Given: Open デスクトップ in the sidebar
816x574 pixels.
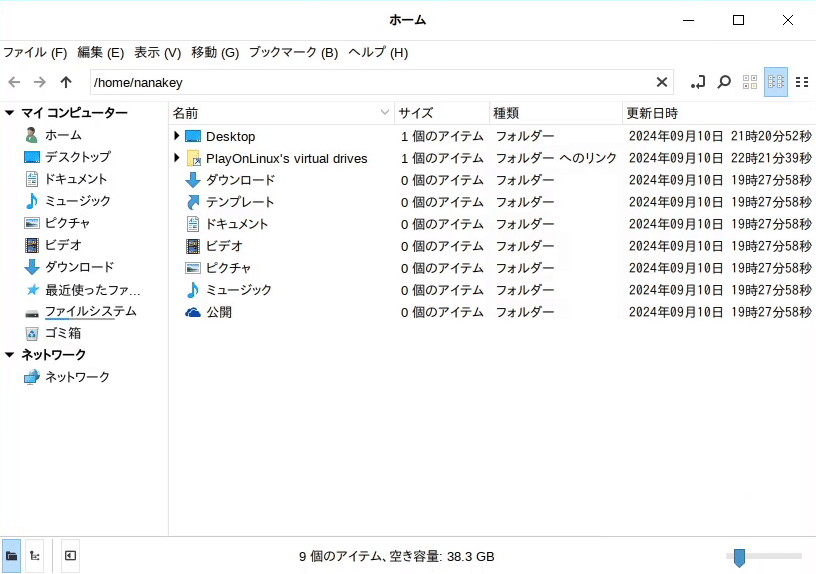Looking at the screenshot, I should pyautogui.click(x=78, y=157).
